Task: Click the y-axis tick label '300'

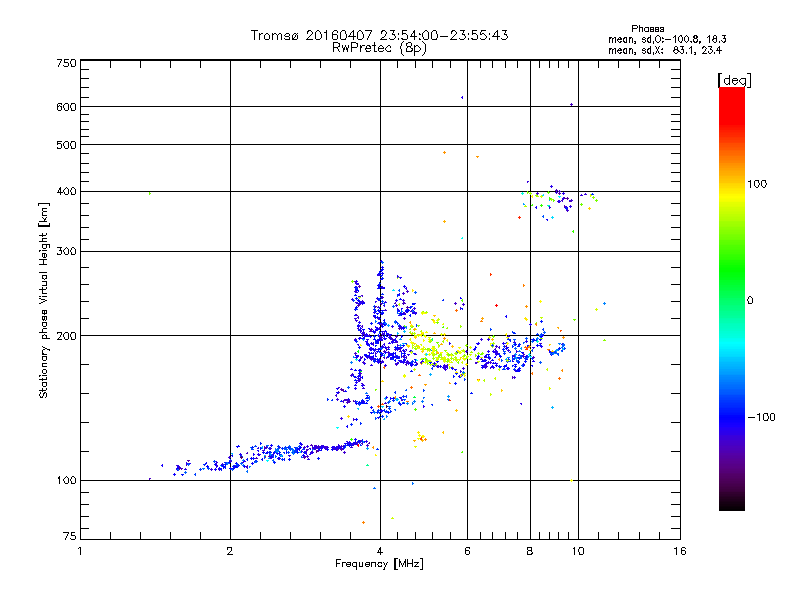Action: [66, 251]
